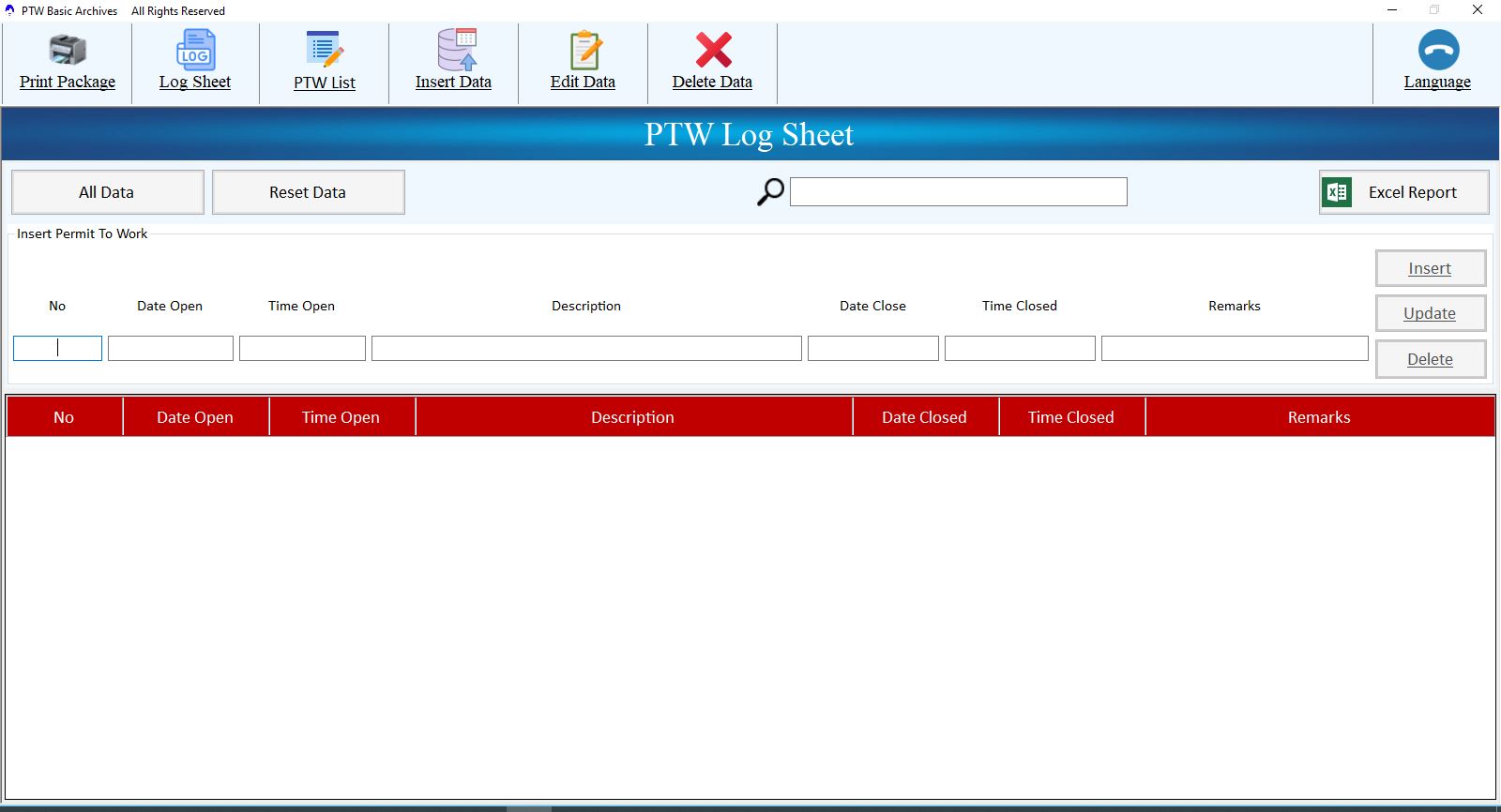This screenshot has height=812, width=1501.
Task: Show all records with All Data button
Action: click(x=108, y=192)
